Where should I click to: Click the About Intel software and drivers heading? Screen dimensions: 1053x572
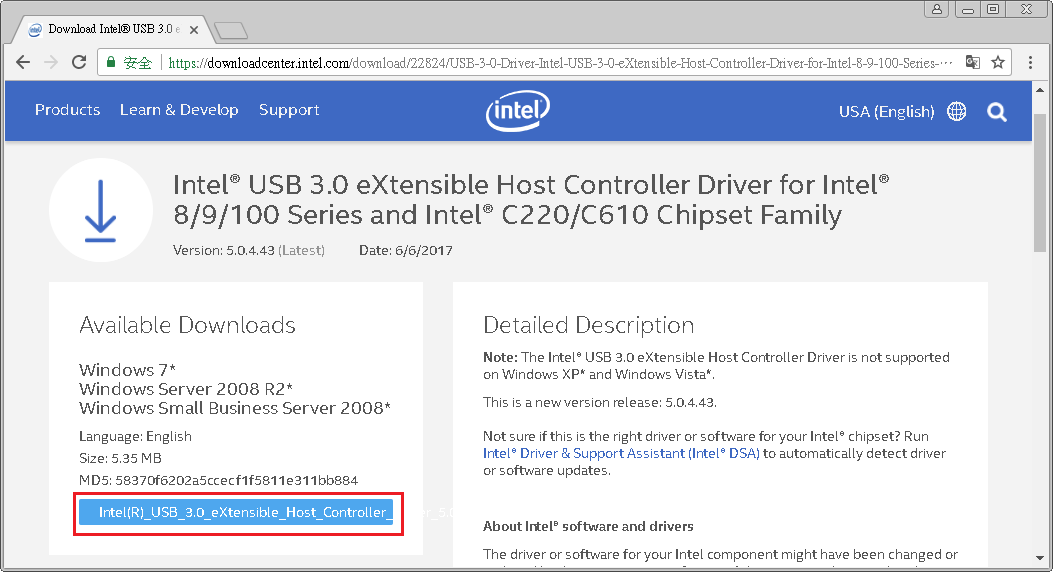click(x=588, y=526)
